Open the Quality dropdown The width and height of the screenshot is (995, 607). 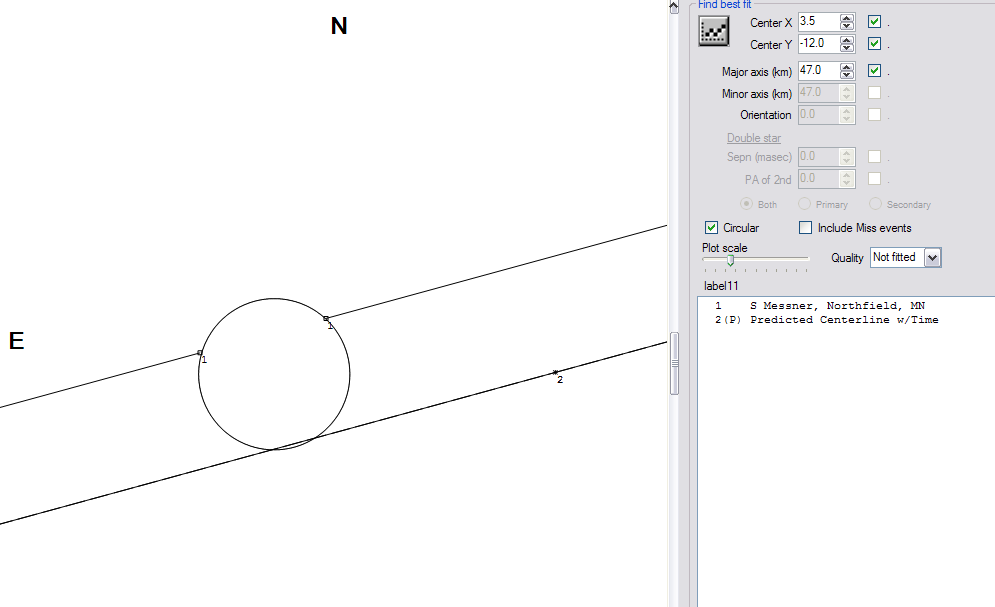pos(932,258)
